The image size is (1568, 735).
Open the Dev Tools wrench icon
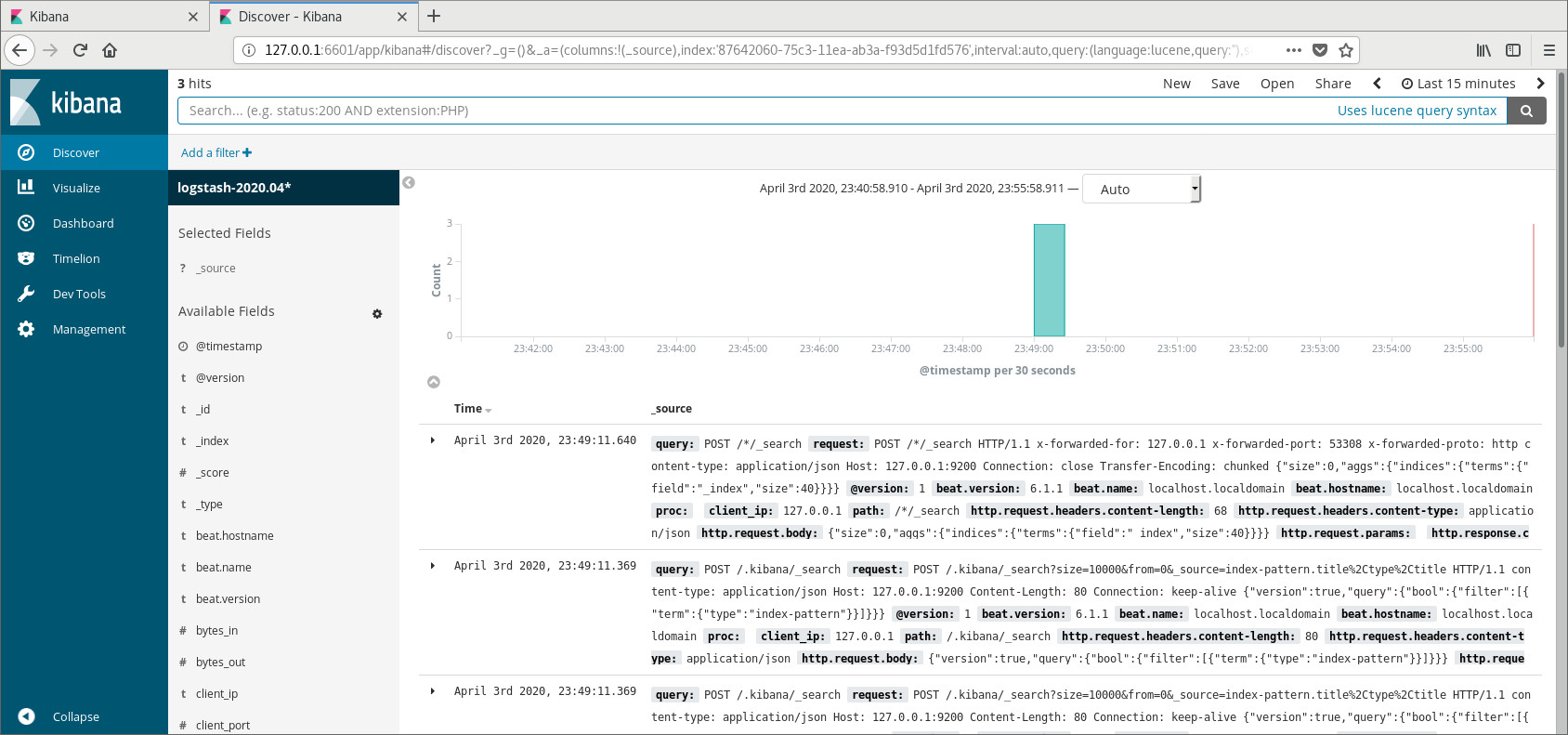(x=26, y=294)
